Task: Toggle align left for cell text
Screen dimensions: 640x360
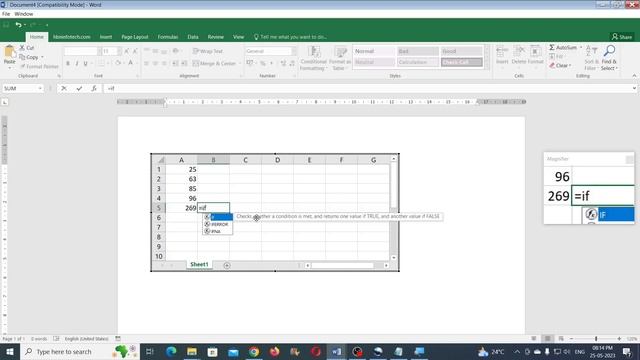Action: [146, 63]
